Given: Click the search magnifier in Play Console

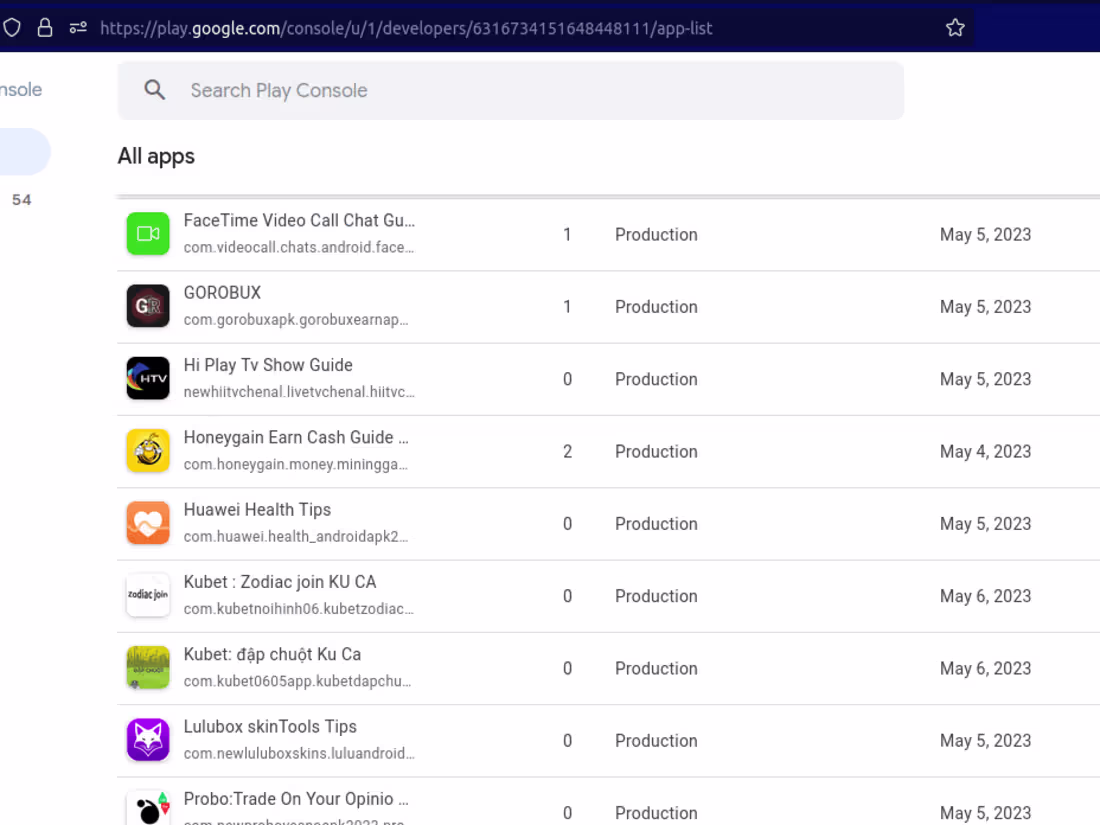Looking at the screenshot, I should (x=155, y=90).
